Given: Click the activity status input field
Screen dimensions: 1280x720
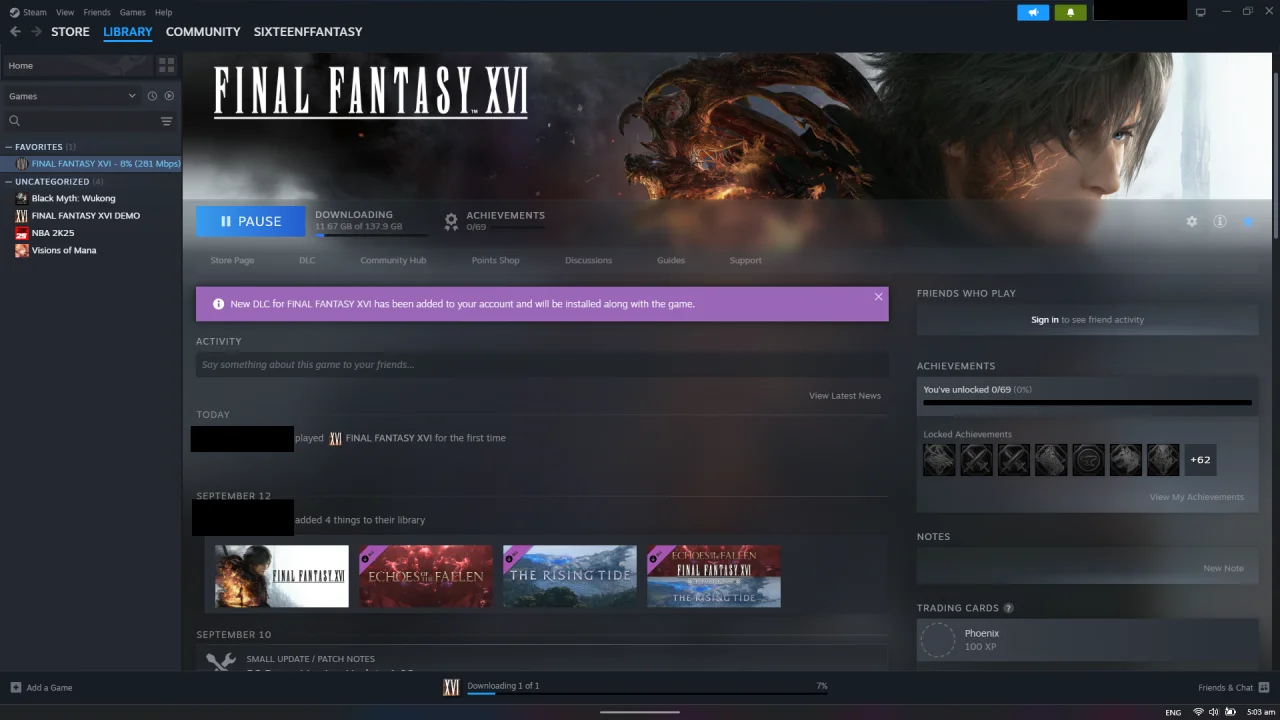Looking at the screenshot, I should [x=542, y=365].
